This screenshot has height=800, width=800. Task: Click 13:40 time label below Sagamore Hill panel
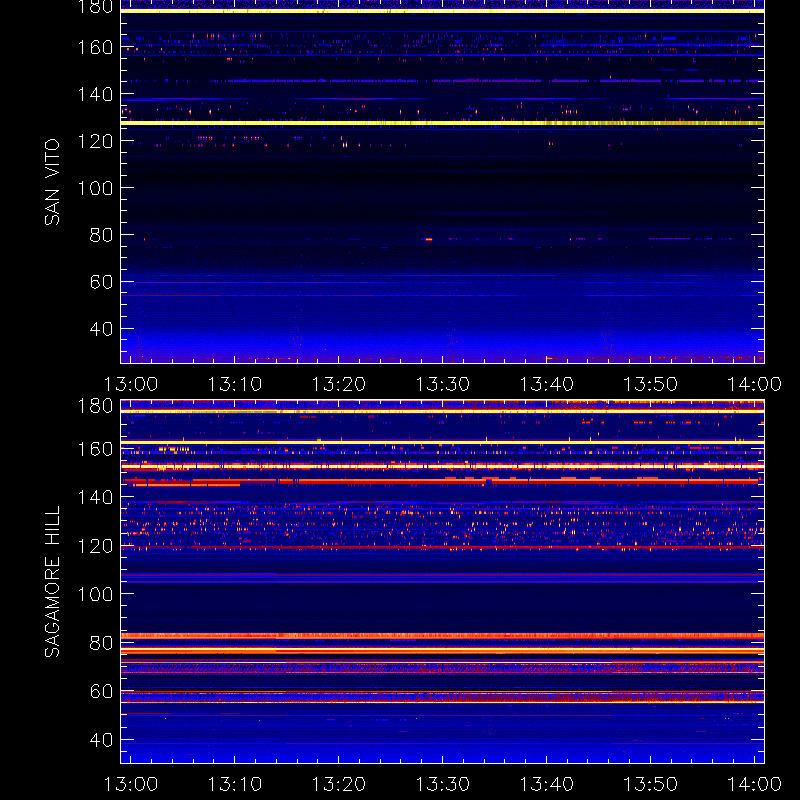coord(546,784)
